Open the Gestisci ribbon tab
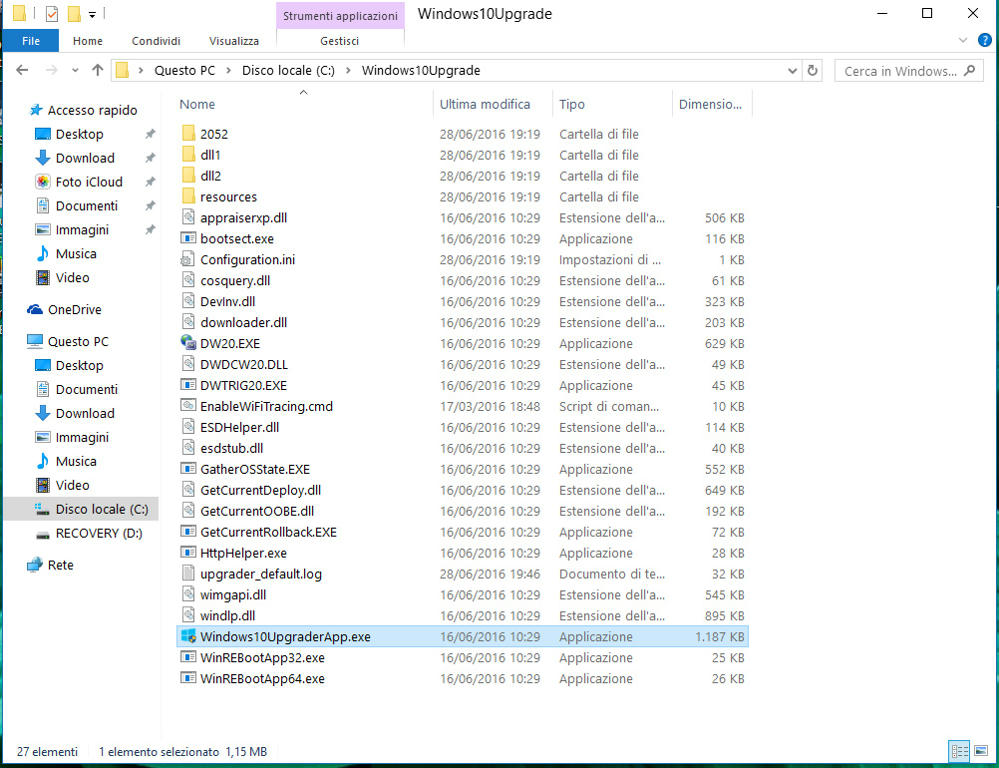This screenshot has height=768, width=999. [340, 41]
